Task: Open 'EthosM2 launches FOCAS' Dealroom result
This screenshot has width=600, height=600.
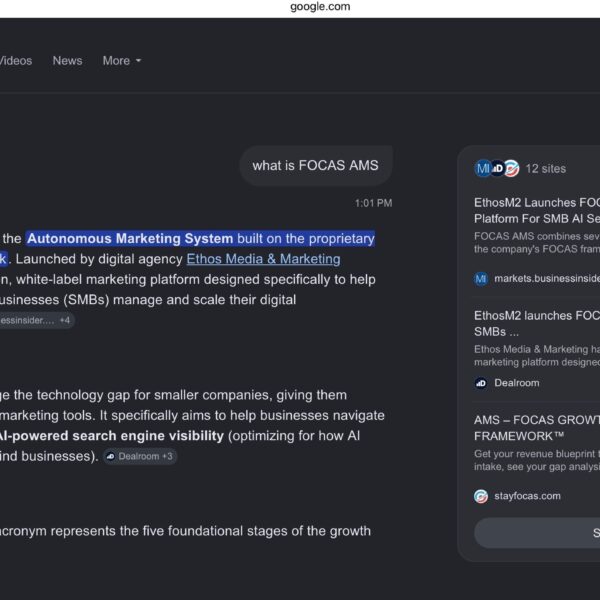Action: point(537,323)
